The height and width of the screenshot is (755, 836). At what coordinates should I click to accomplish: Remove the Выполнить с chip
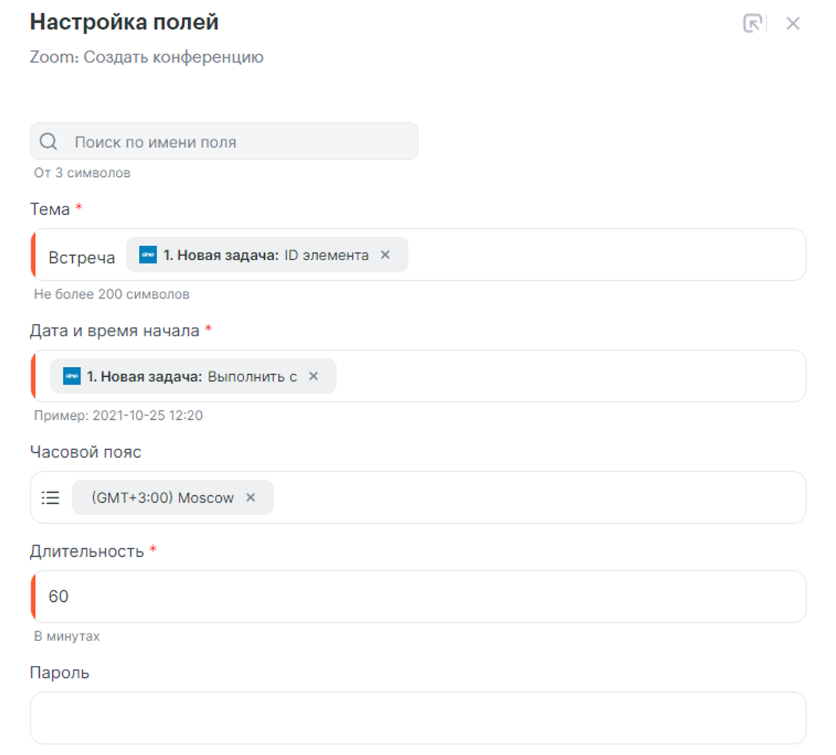pos(313,376)
